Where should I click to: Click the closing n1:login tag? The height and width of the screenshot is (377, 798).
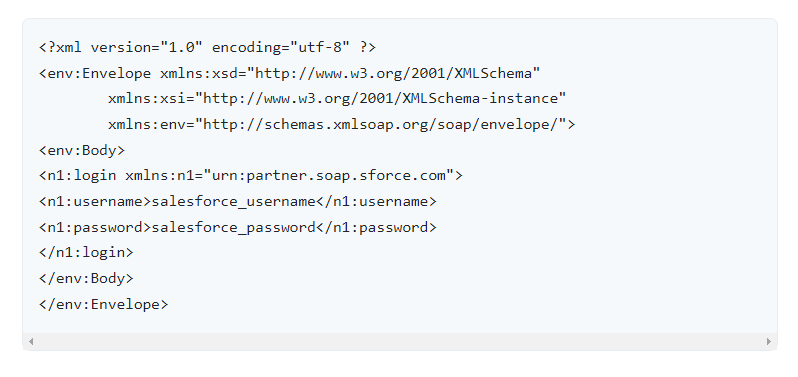point(86,253)
